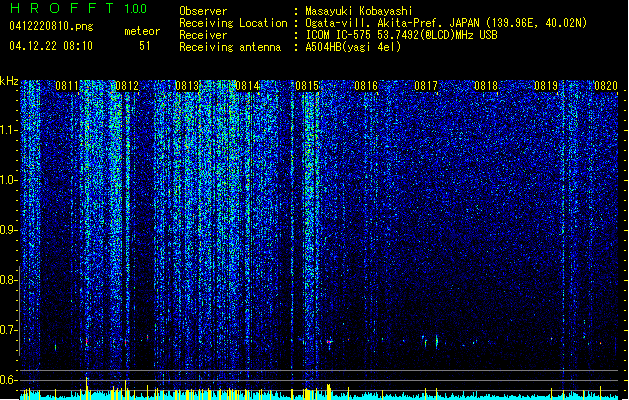
Task: Click the kHz axis unit label
Action: click(9, 81)
